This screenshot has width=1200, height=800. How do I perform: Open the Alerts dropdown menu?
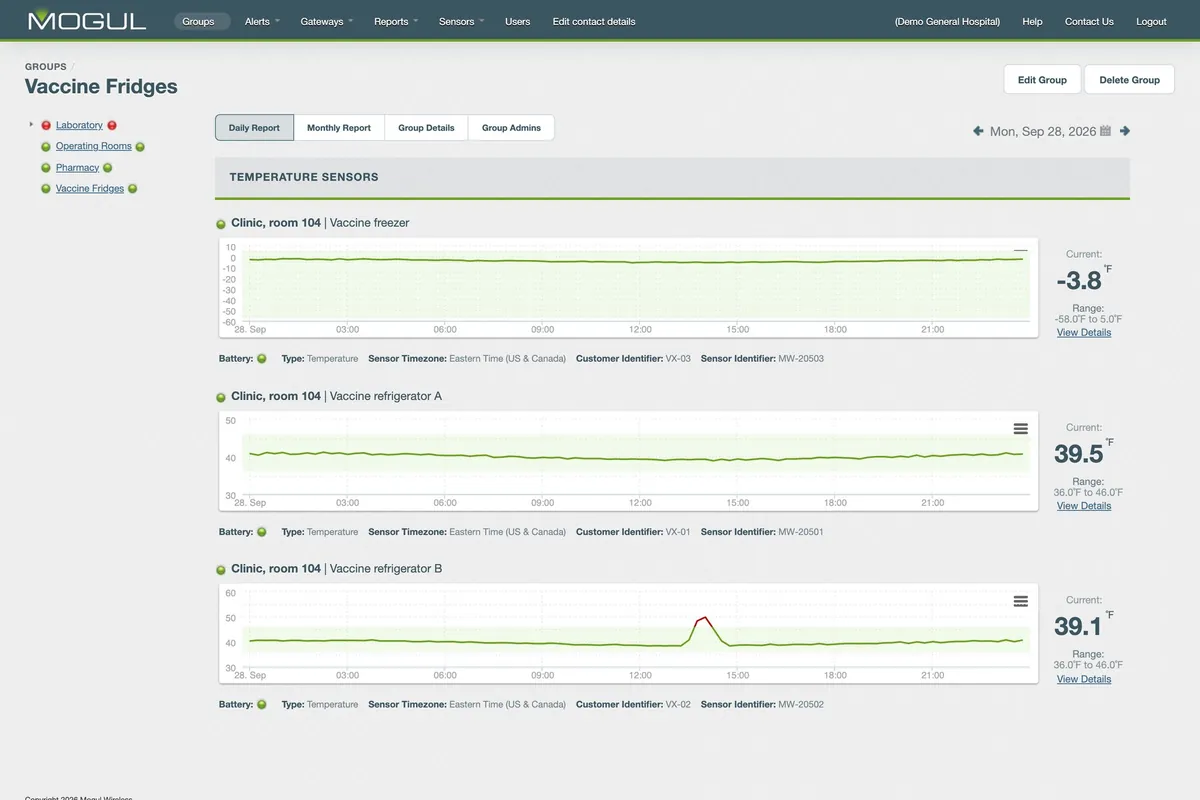262,21
